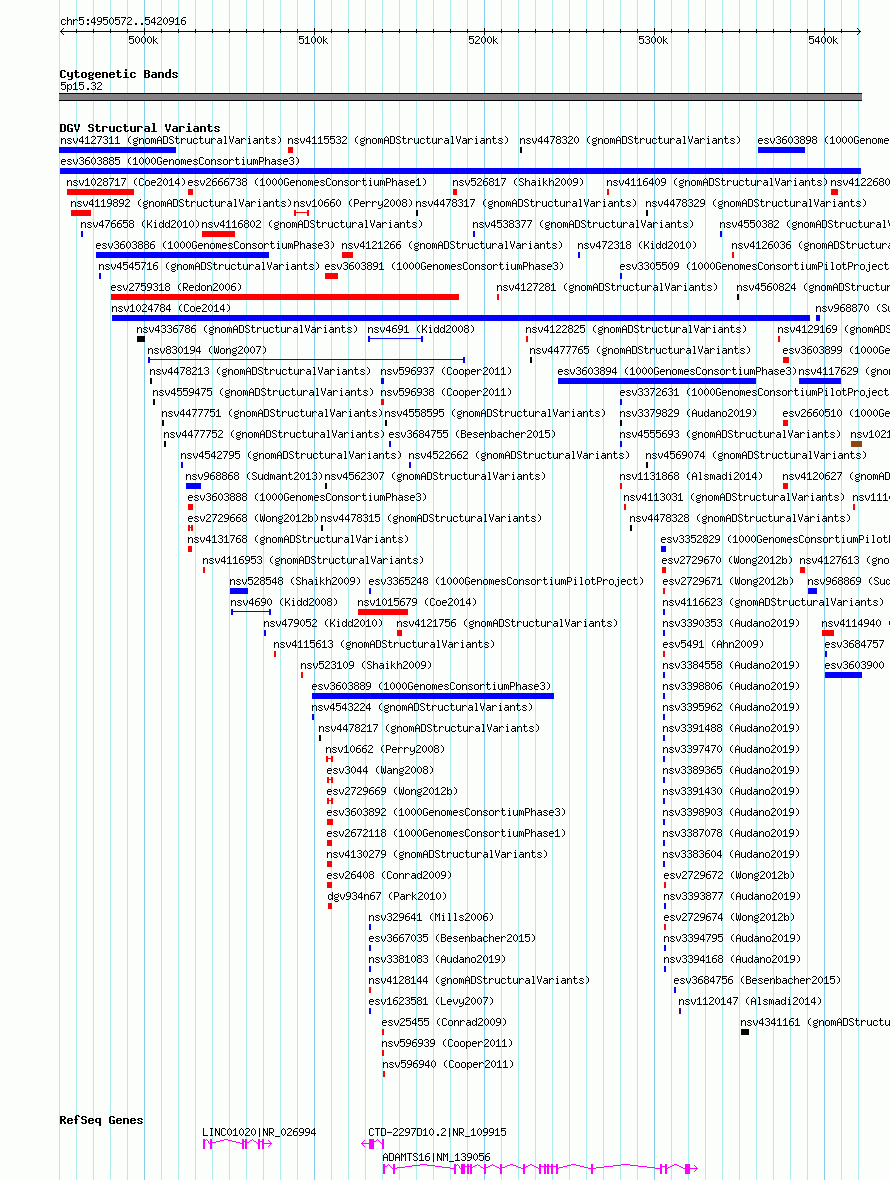The width and height of the screenshot is (890, 1180).
Task: Click the esv3603889 blue bar
Action: tap(433, 696)
